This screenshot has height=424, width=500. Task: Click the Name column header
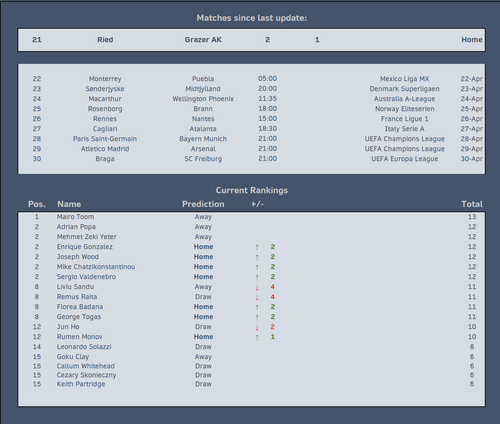click(69, 204)
